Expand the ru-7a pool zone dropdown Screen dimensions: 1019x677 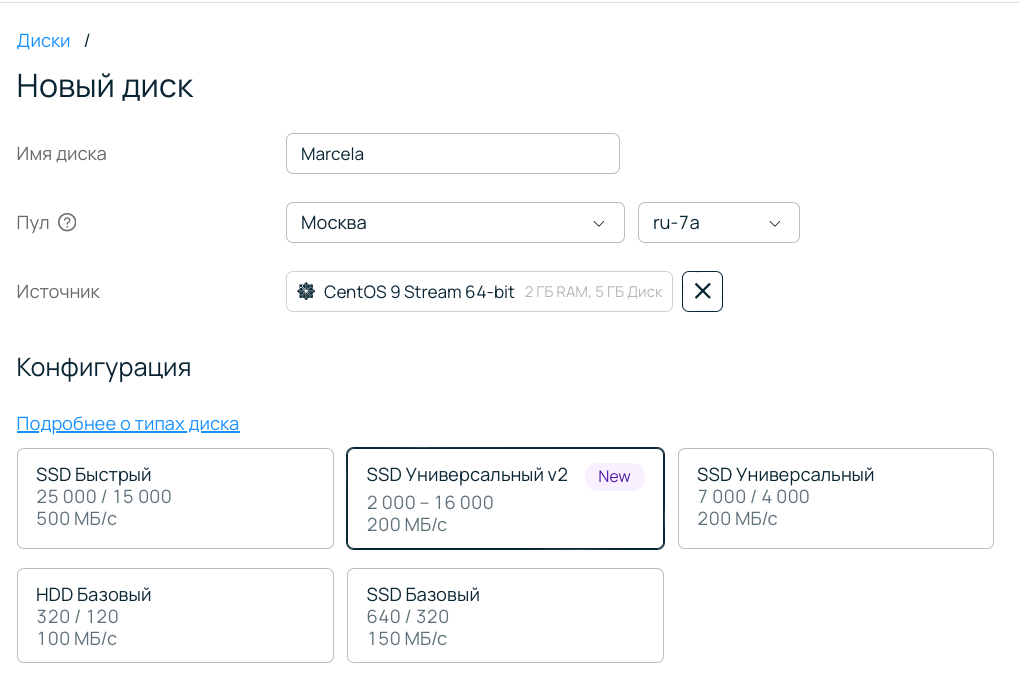[718, 222]
